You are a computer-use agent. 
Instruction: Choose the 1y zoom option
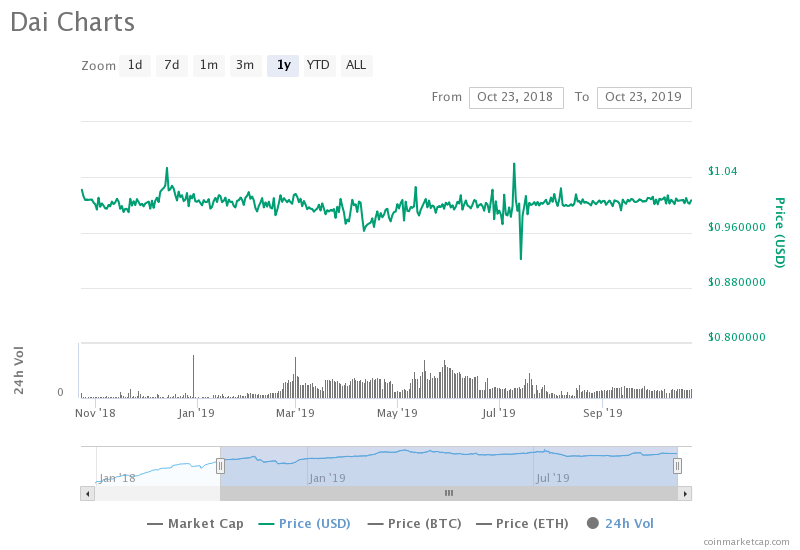283,65
